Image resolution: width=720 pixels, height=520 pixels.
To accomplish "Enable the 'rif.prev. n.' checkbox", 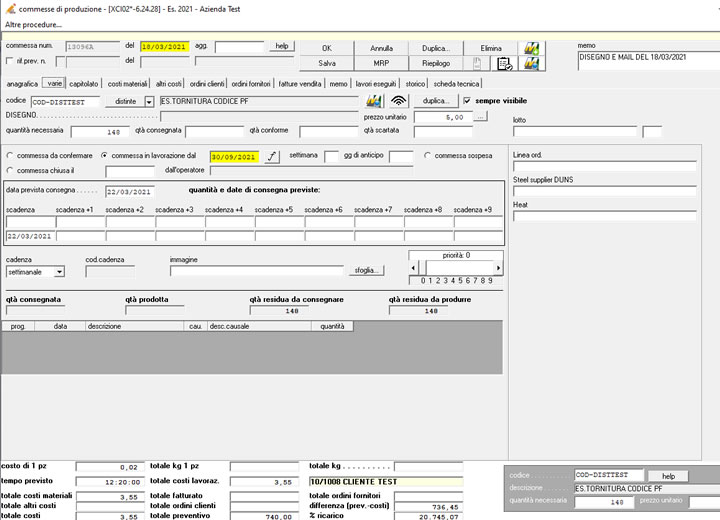I will coord(11,62).
